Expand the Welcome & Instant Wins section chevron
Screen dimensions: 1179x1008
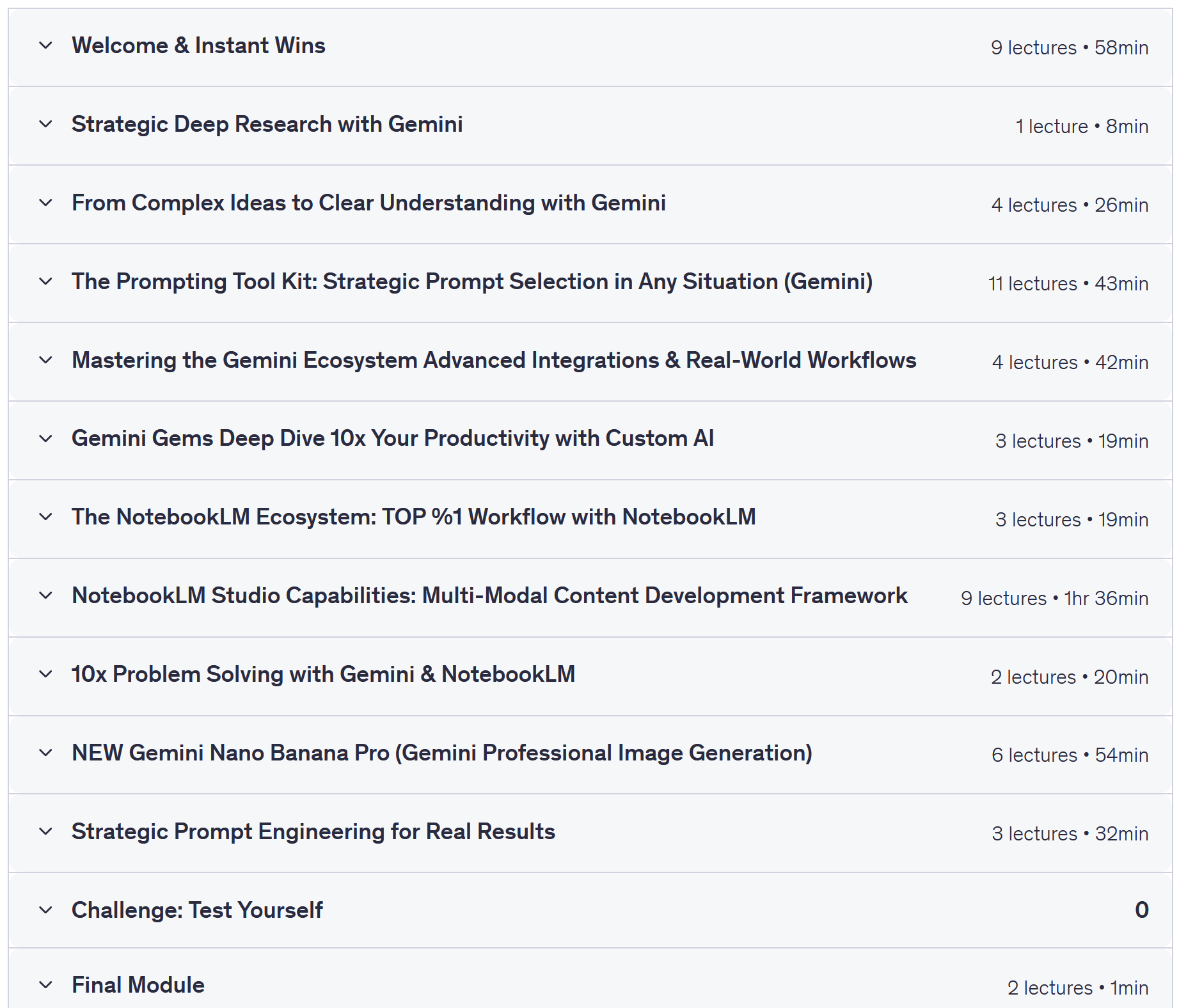[45, 45]
